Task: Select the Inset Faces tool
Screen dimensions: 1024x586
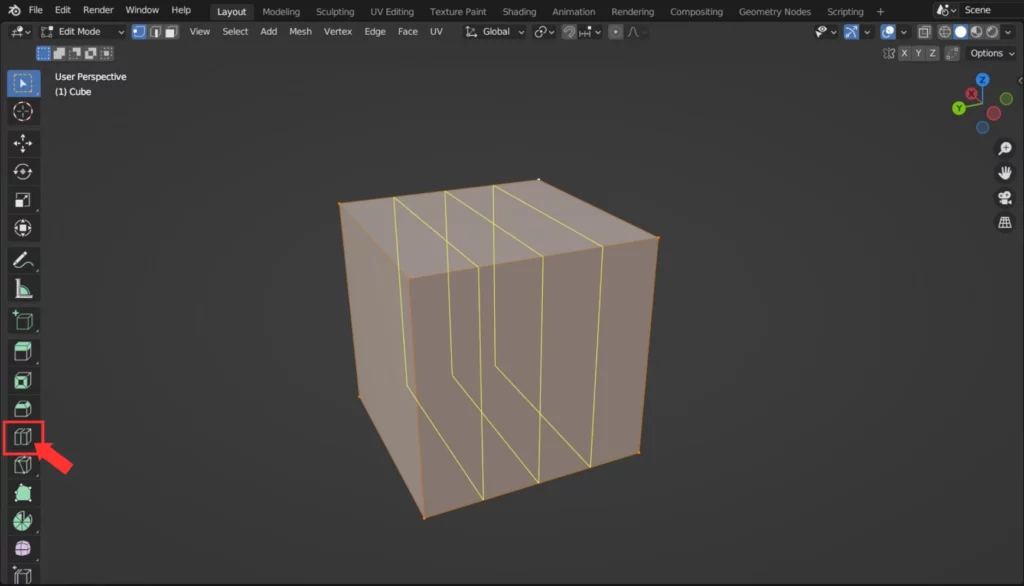Action: click(23, 380)
